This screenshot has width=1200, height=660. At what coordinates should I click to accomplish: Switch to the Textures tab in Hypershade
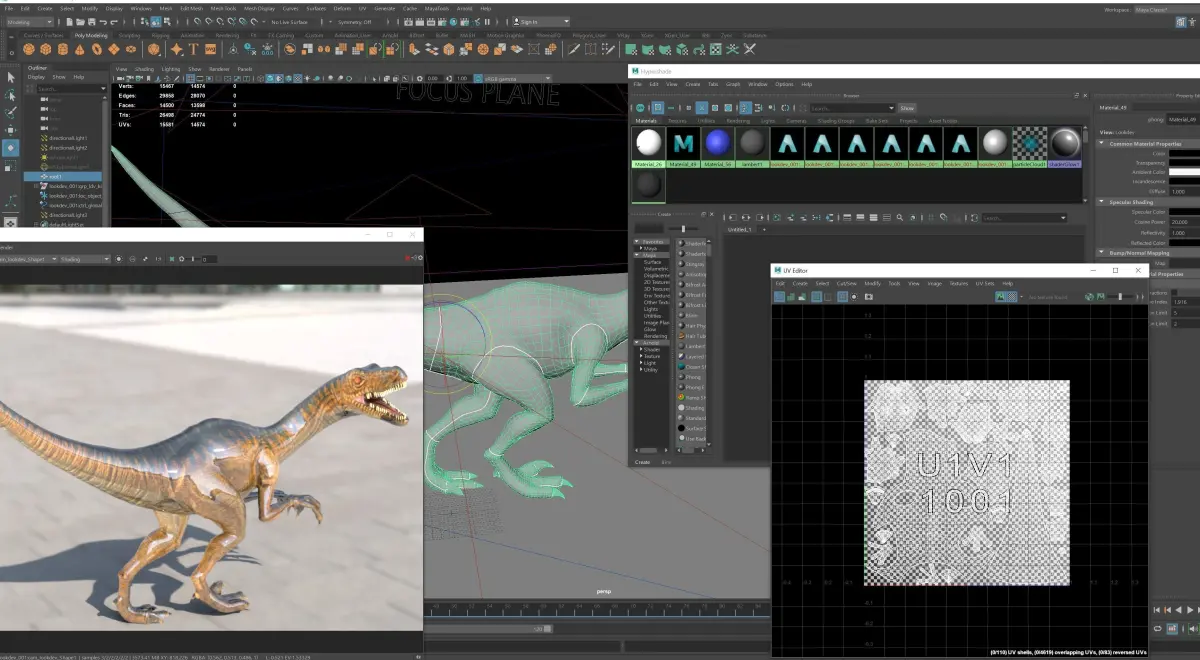(677, 120)
